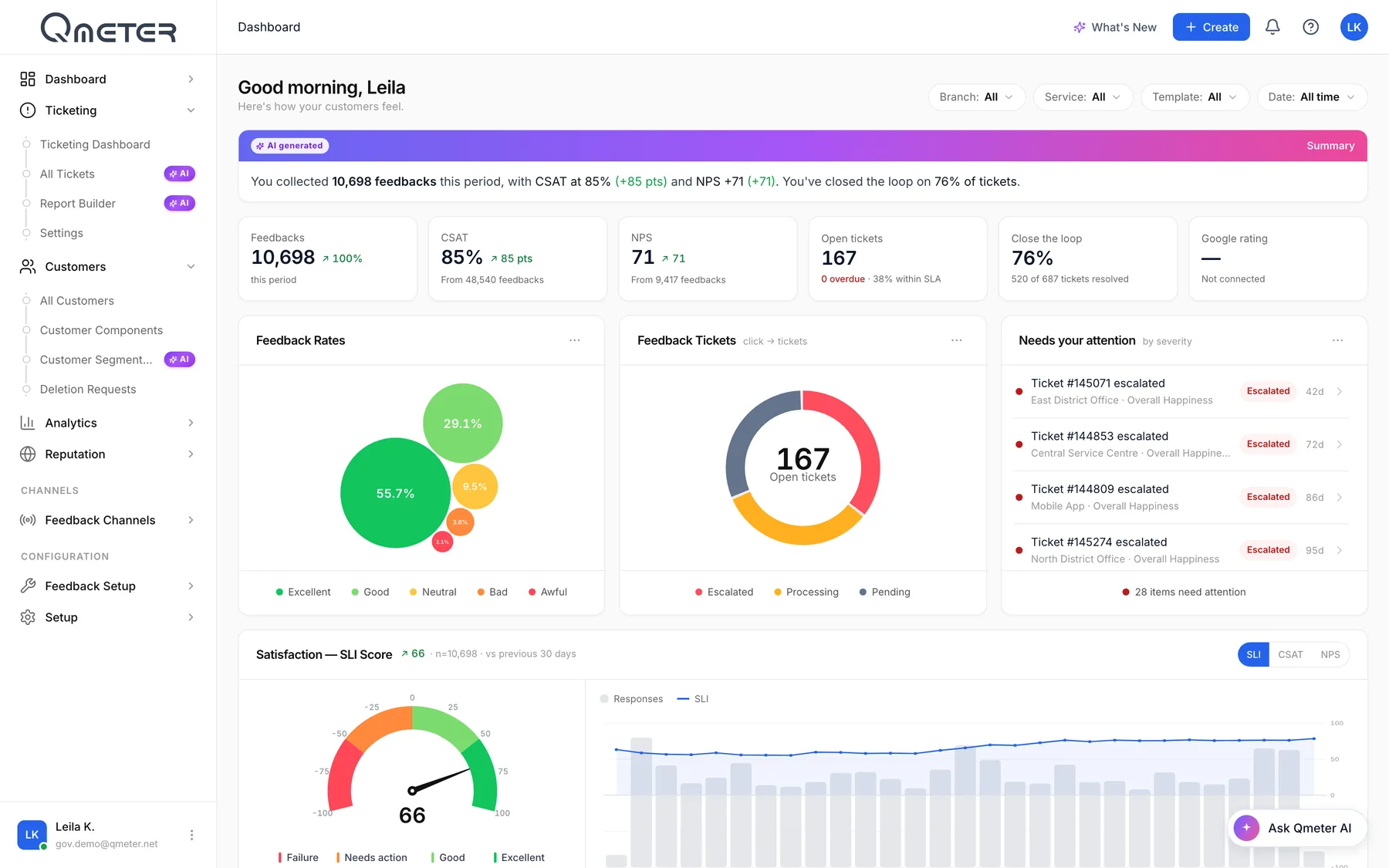This screenshot has width=1389, height=868.
Task: Toggle Excellent series in Feedback Rates legend
Action: [x=302, y=592]
